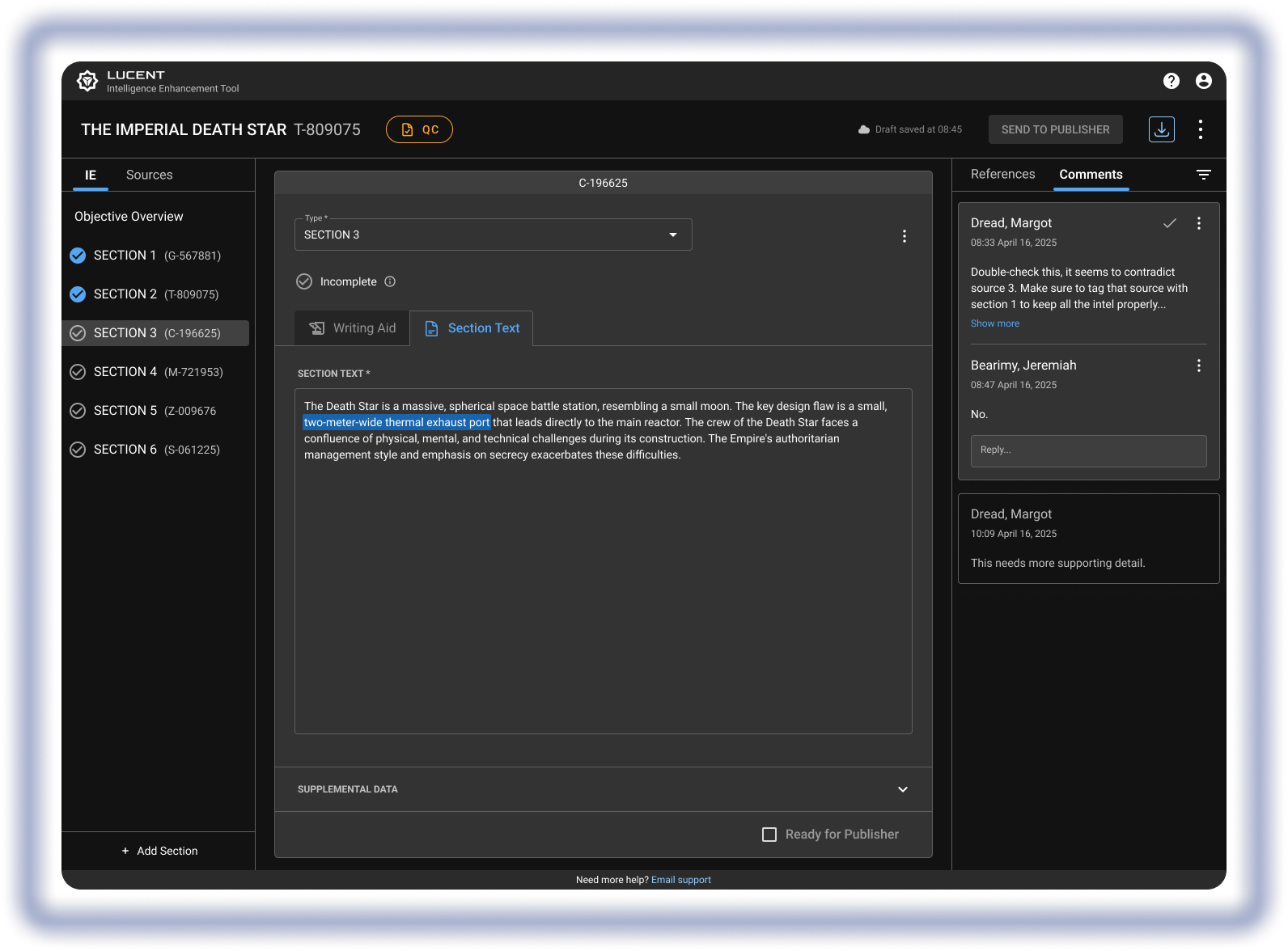Click the QC document button
1288x951 pixels.
(419, 129)
